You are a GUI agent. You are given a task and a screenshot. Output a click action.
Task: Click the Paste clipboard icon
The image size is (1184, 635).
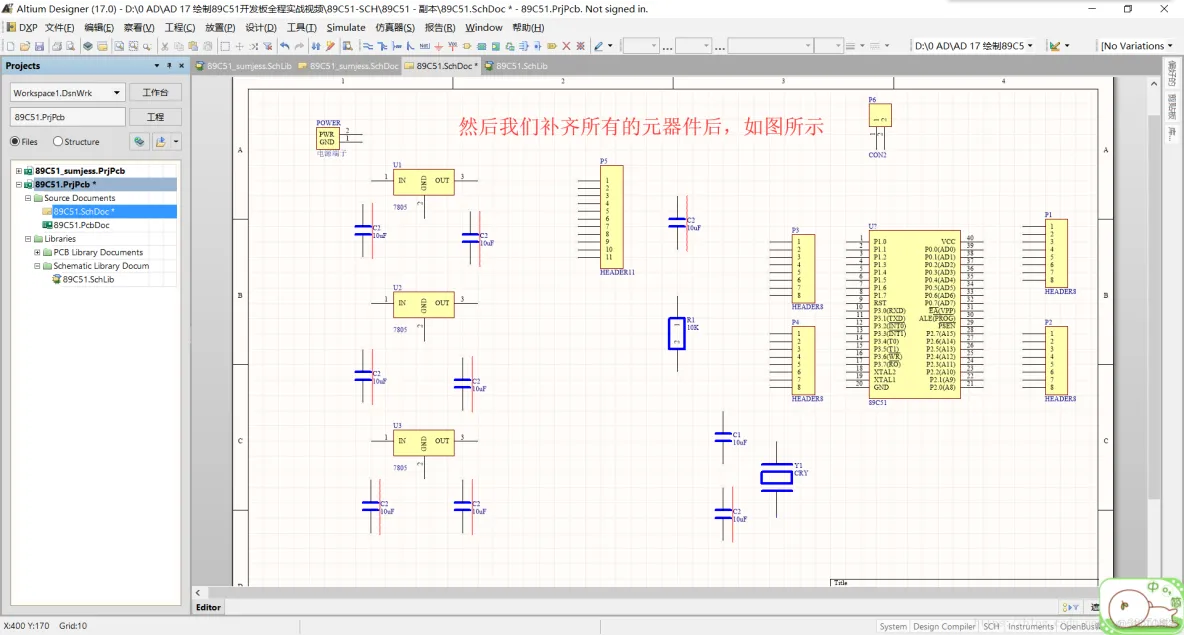193,46
